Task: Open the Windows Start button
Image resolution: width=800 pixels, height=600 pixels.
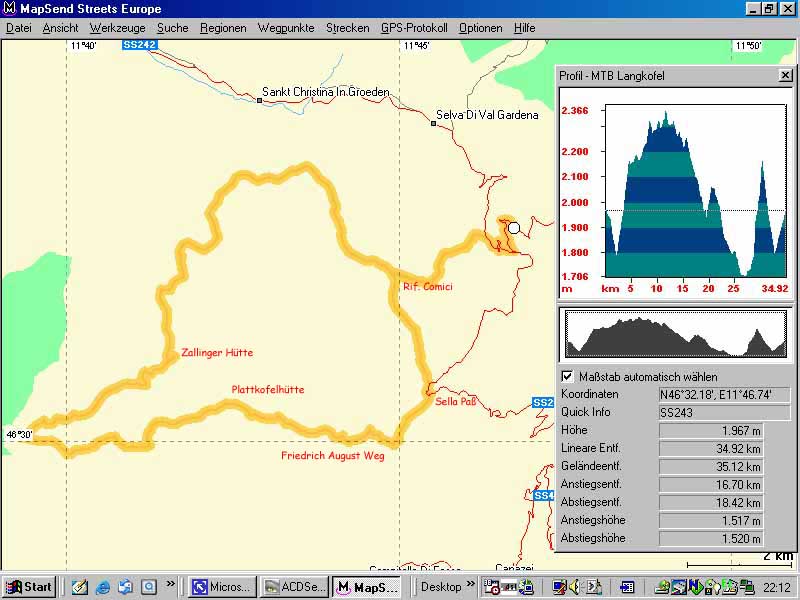Action: [29, 587]
